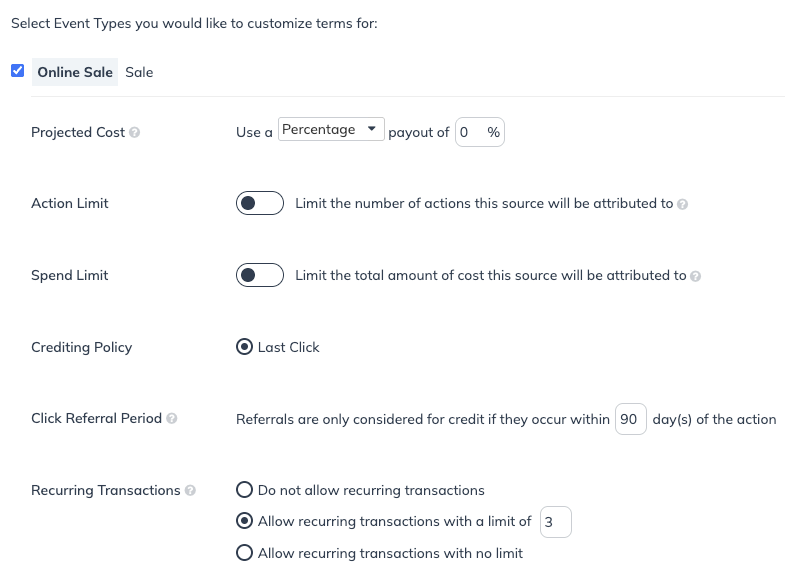Enable the Action Limit toggle

coord(260,203)
